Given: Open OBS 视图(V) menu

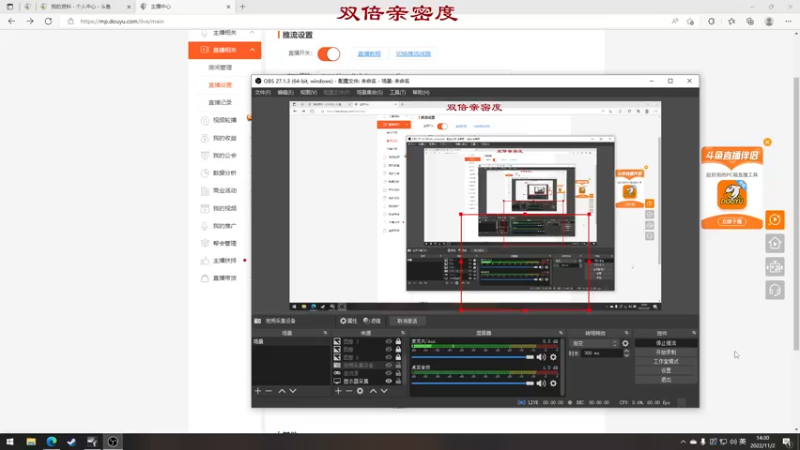Looking at the screenshot, I should [x=308, y=92].
